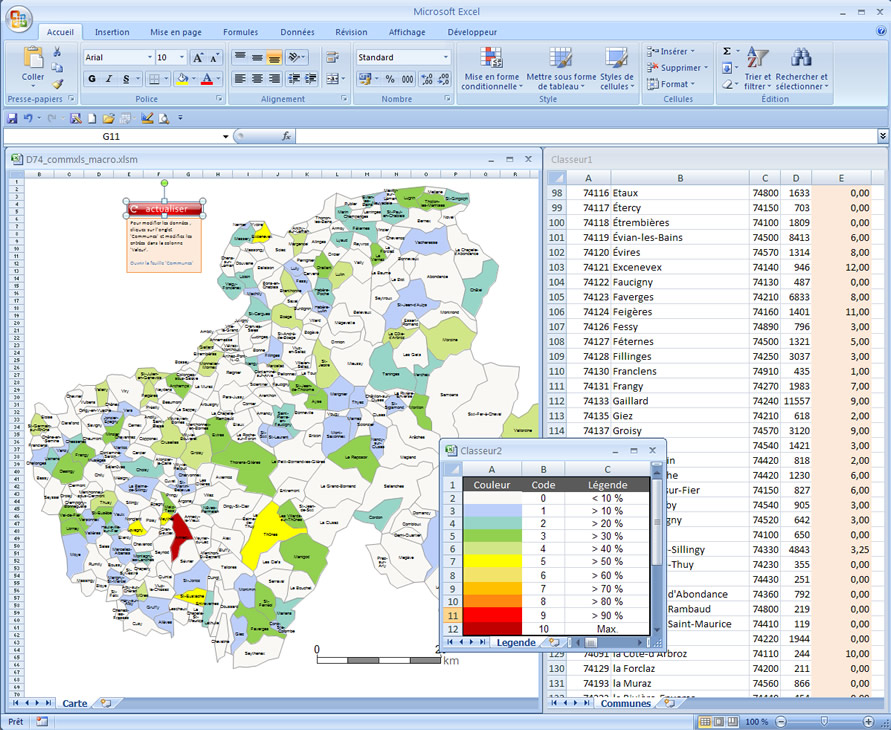Cut selection with the scissors icon
The width and height of the screenshot is (891, 730).
coord(57,52)
